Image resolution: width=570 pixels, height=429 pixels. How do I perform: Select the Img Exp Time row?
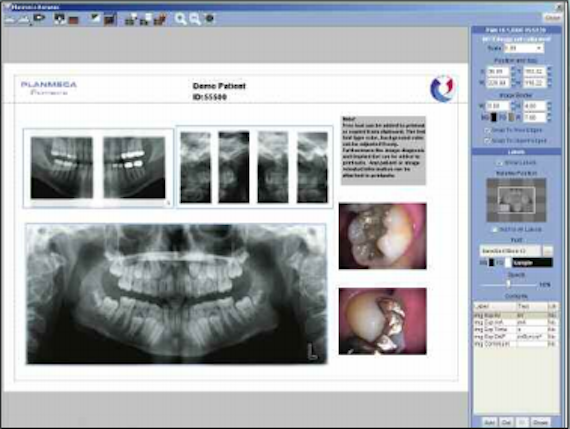click(516, 329)
